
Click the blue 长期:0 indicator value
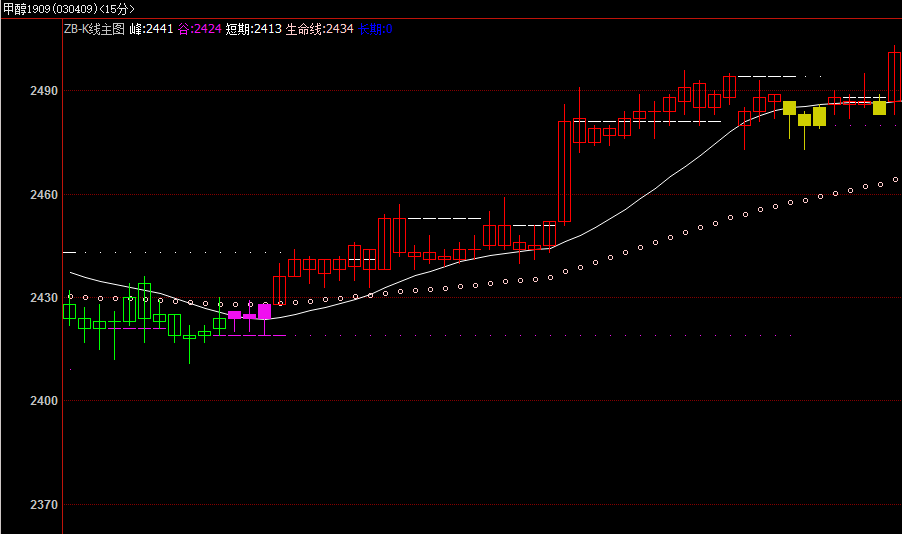[375, 29]
